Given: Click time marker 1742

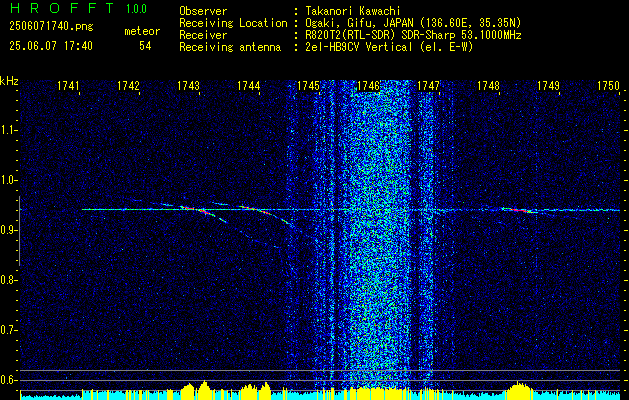Looking at the screenshot, I should (128, 86).
